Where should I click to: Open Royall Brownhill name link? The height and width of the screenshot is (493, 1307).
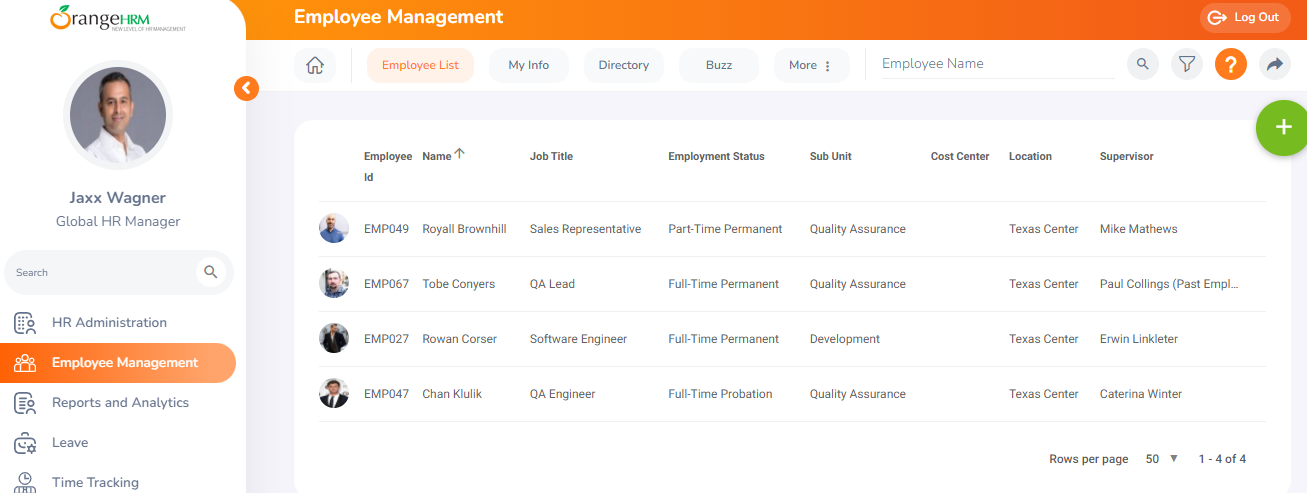[464, 229]
